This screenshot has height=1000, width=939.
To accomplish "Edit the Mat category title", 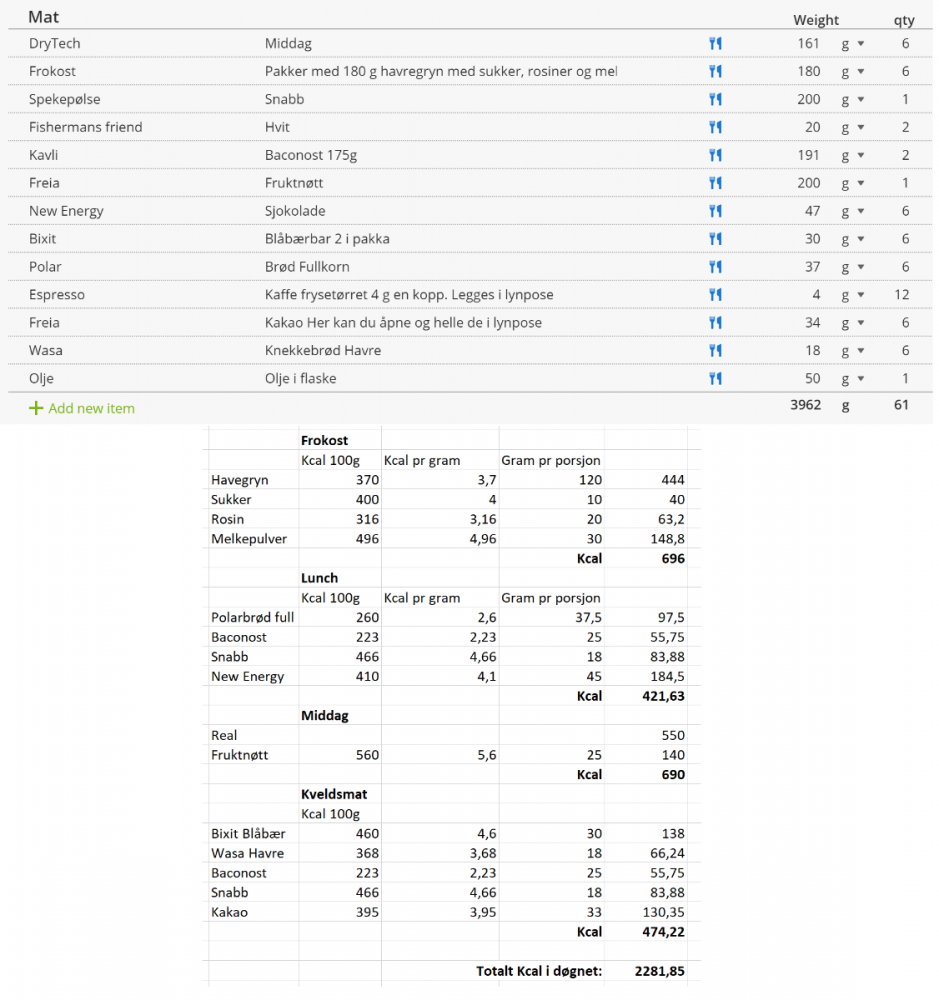I will click(x=43, y=18).
